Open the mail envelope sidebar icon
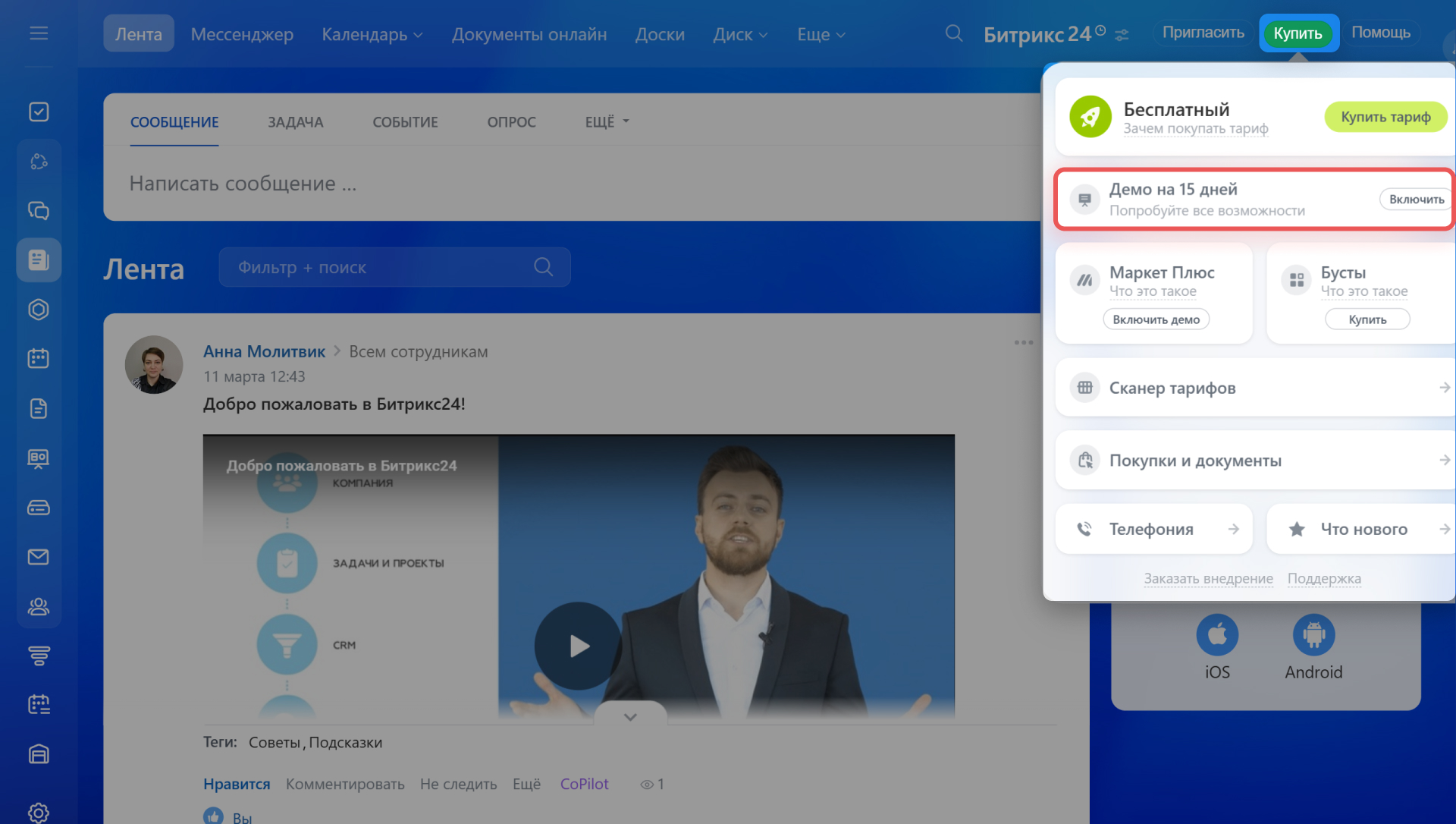 pyautogui.click(x=39, y=557)
